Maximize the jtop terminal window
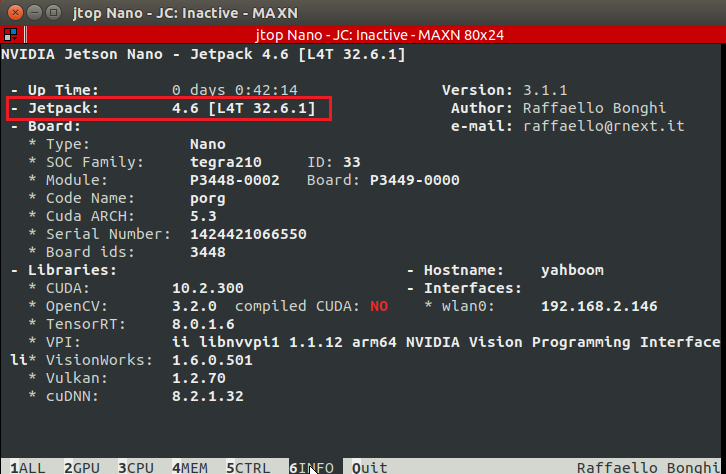The width and height of the screenshot is (726, 474). click(x=53, y=12)
